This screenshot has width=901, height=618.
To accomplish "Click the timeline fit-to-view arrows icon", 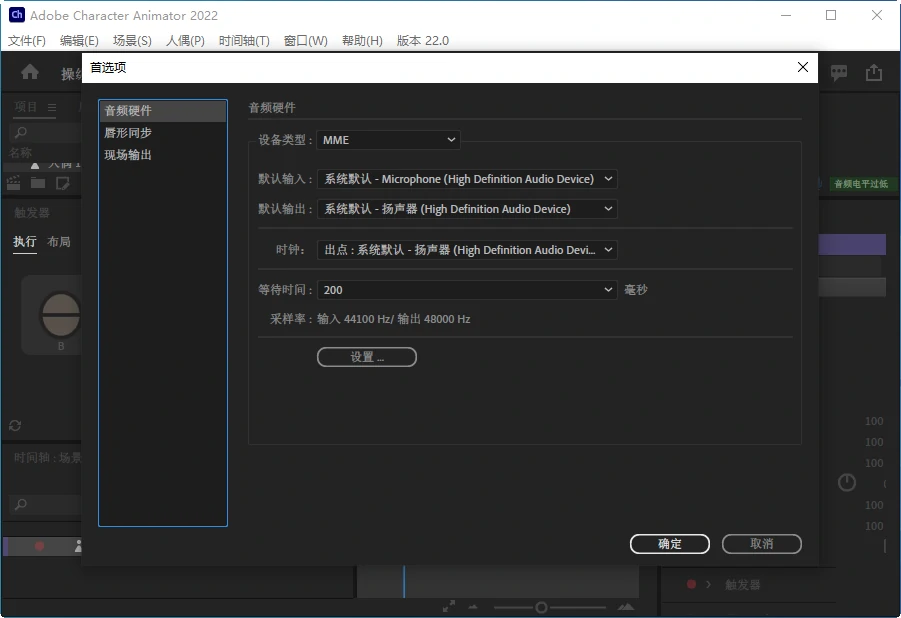I will pos(449,606).
